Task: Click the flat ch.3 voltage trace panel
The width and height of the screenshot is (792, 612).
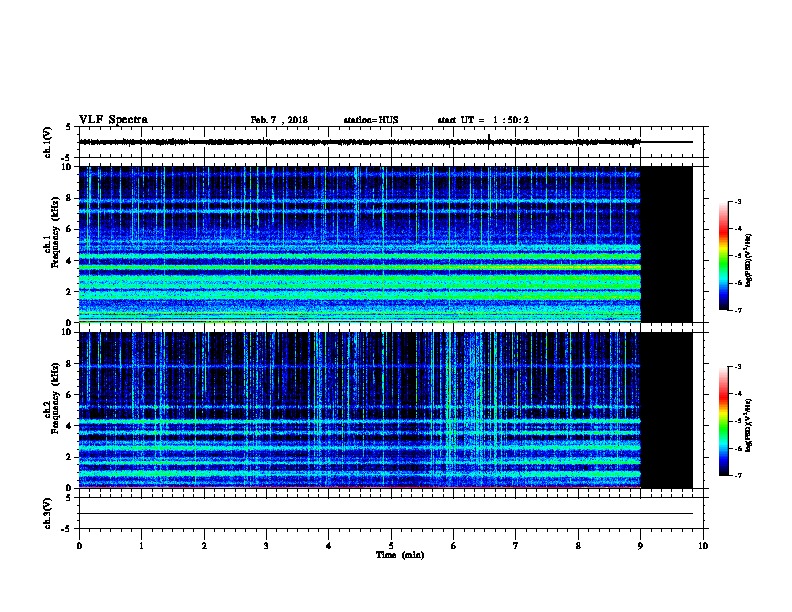Action: (391, 513)
